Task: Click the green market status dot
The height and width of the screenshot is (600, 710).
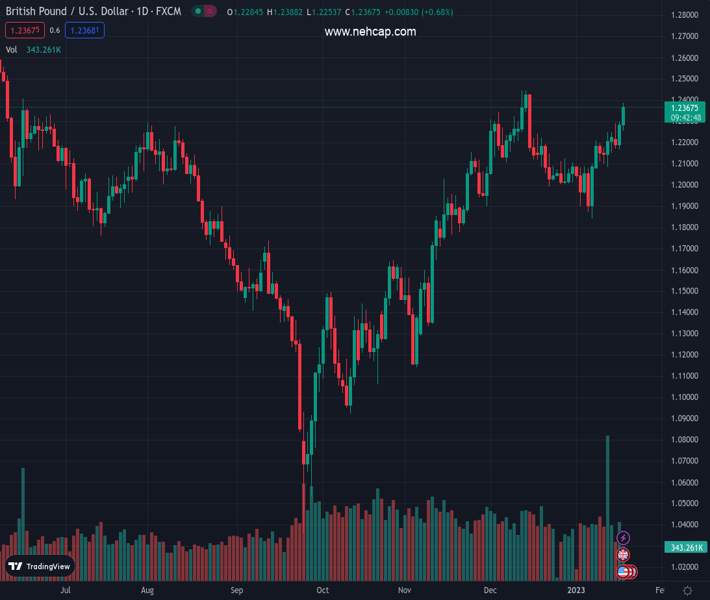Action: click(x=198, y=12)
